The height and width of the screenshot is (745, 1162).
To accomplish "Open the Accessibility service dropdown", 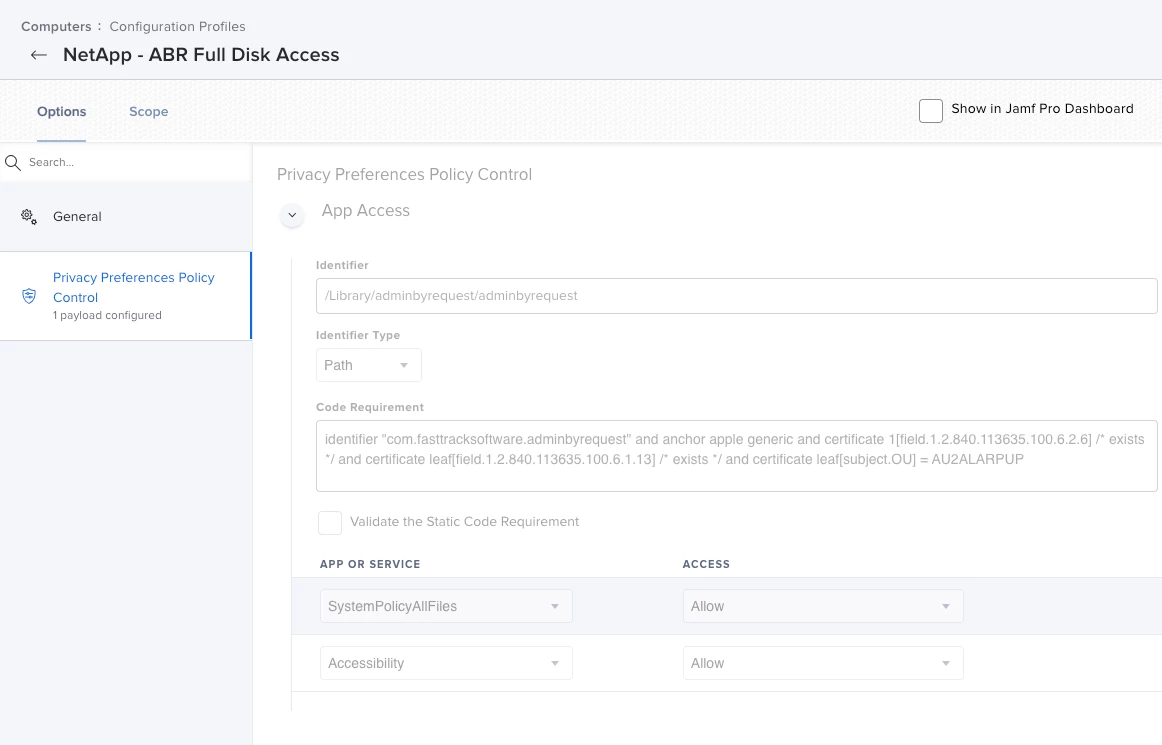I will 446,663.
